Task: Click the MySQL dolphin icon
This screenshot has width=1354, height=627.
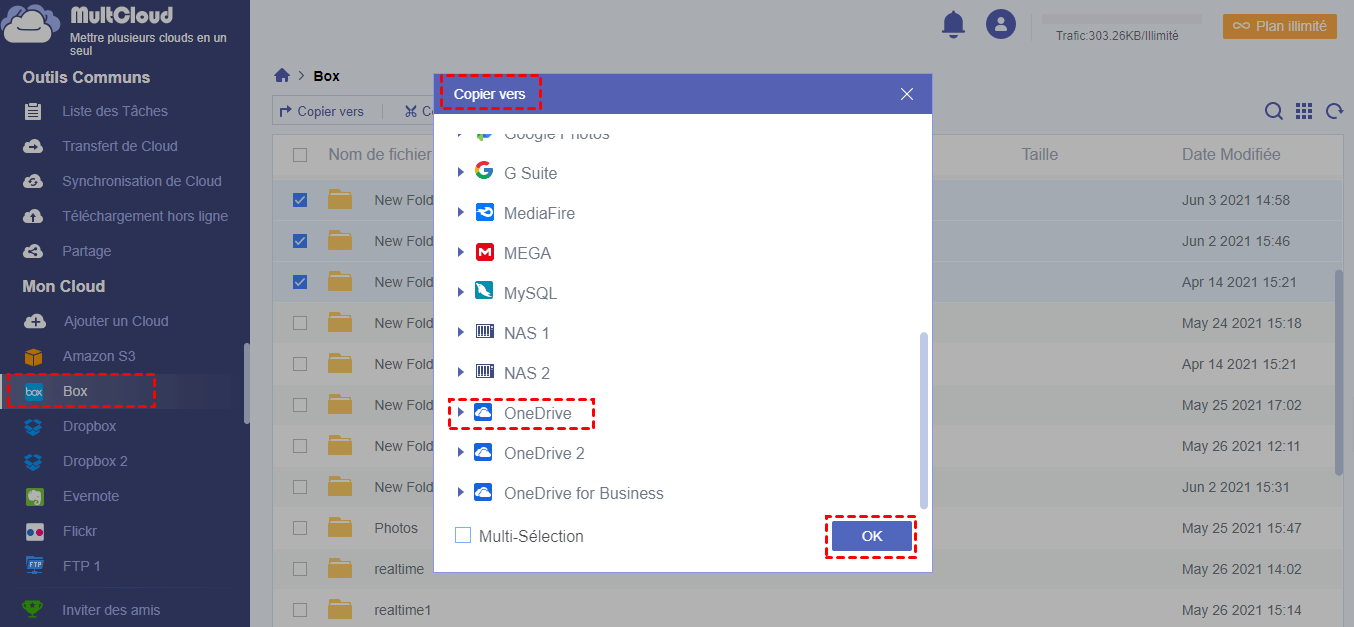Action: point(484,293)
